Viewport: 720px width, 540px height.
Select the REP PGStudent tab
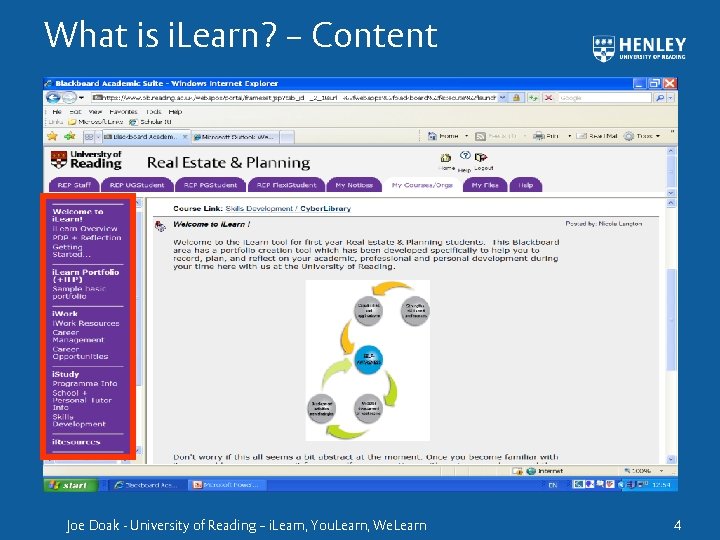(x=210, y=185)
